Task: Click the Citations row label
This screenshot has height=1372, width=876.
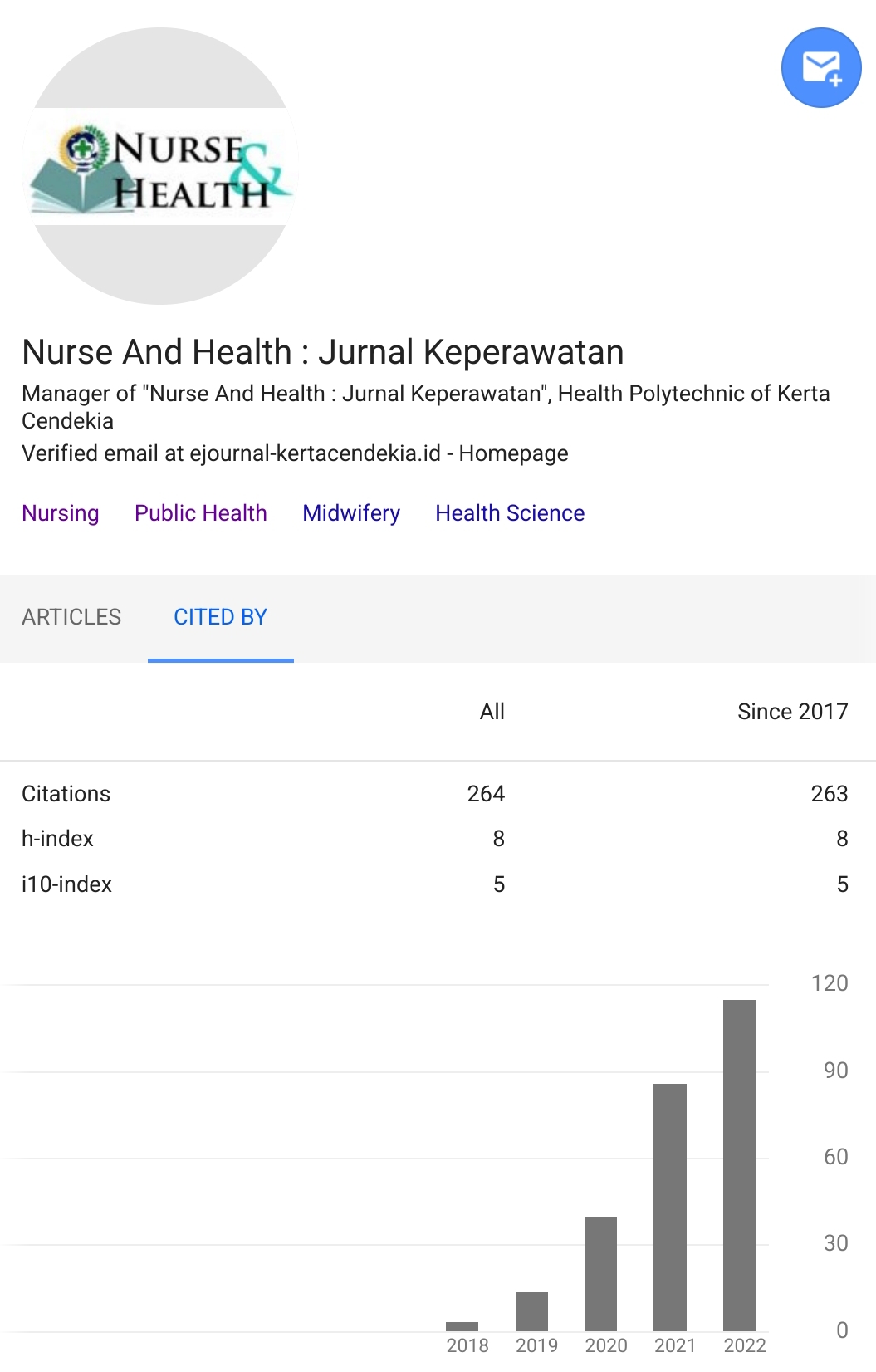Action: tap(66, 794)
